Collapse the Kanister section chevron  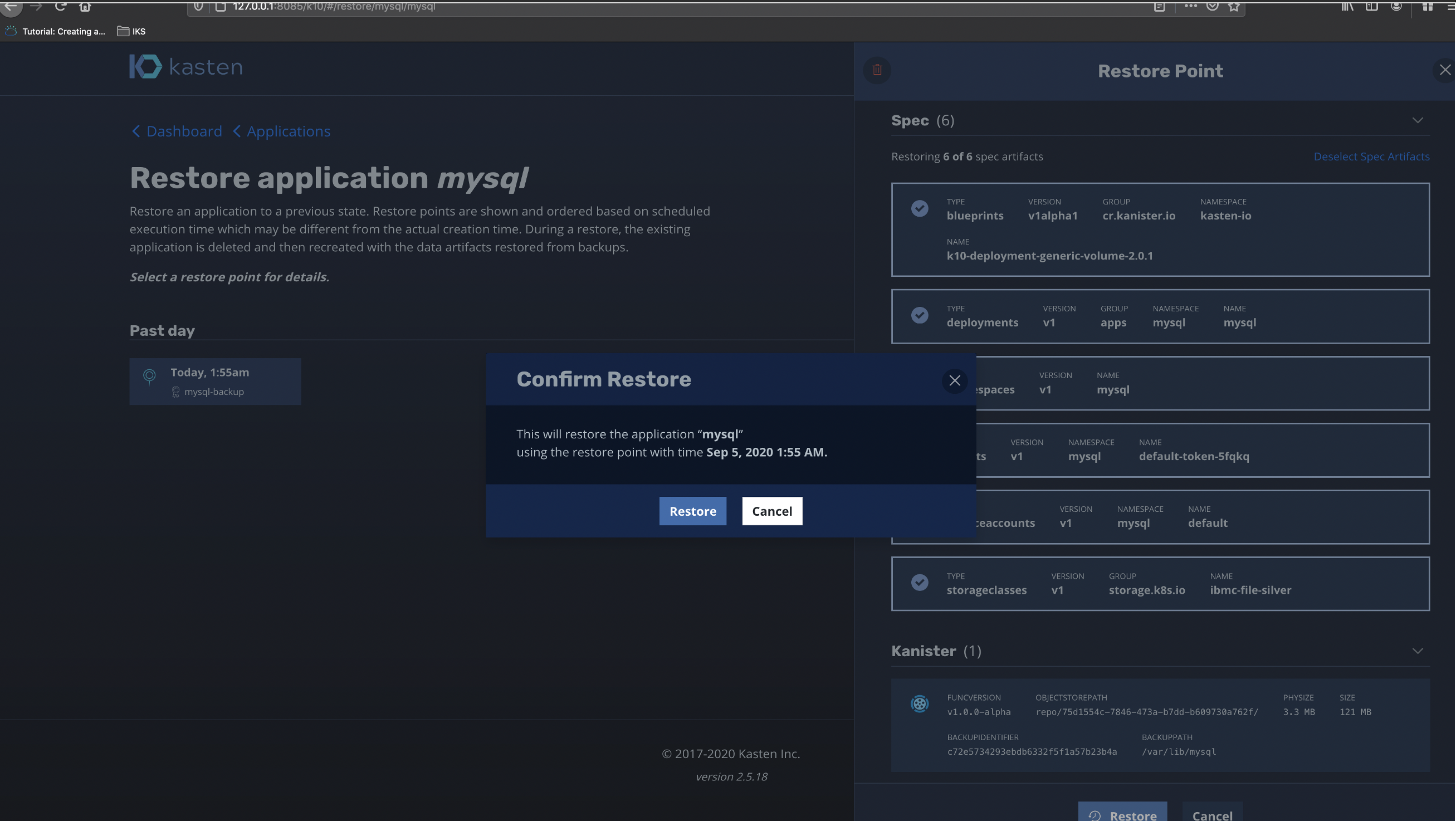(x=1418, y=651)
